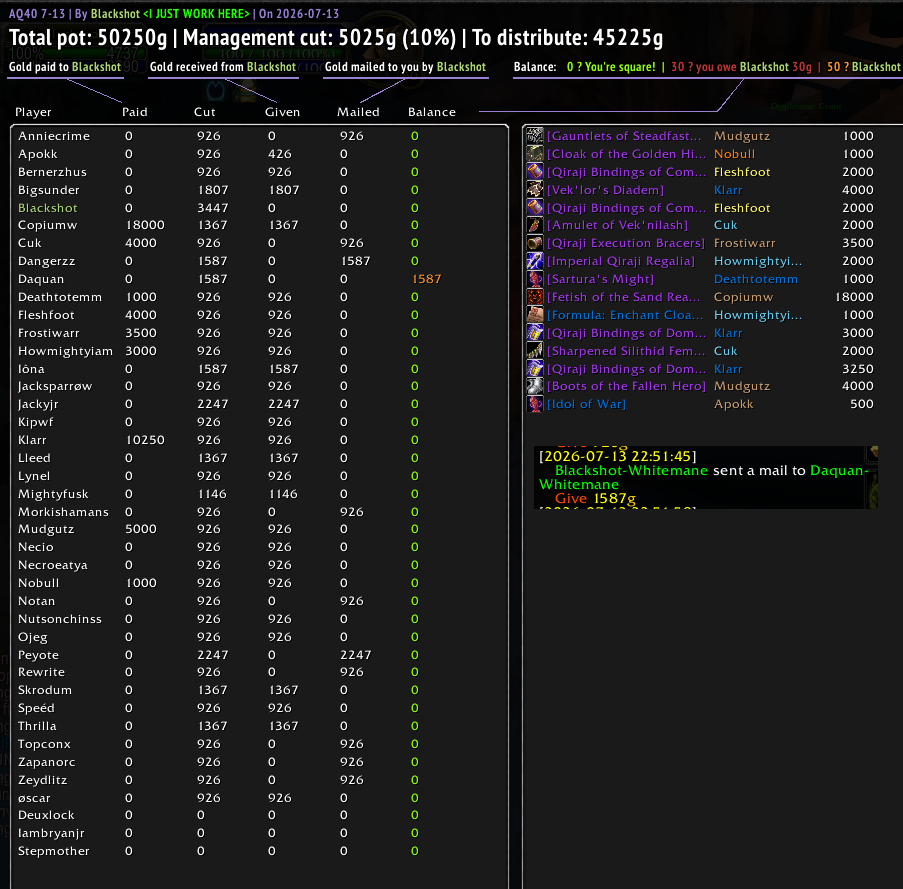This screenshot has width=903, height=889.
Task: Click the 'AQ40 7-13' raid title
Action: pyautogui.click(x=37, y=13)
